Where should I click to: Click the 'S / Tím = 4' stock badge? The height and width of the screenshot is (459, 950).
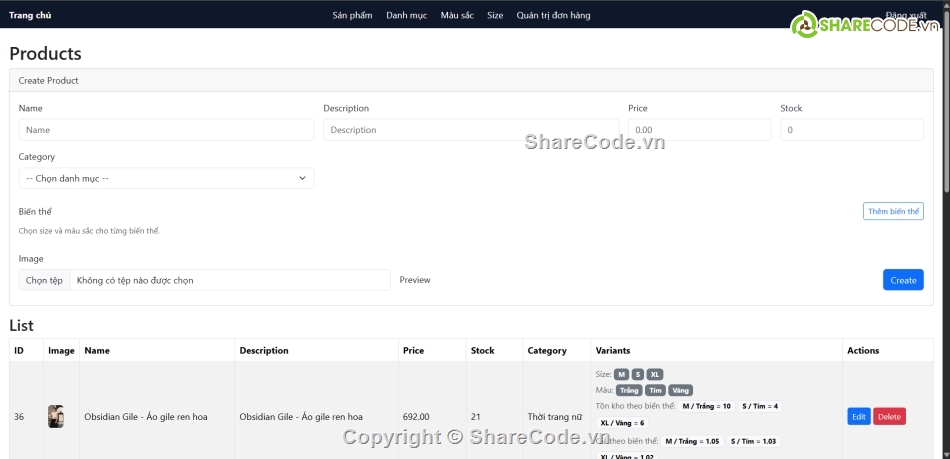[760, 406]
